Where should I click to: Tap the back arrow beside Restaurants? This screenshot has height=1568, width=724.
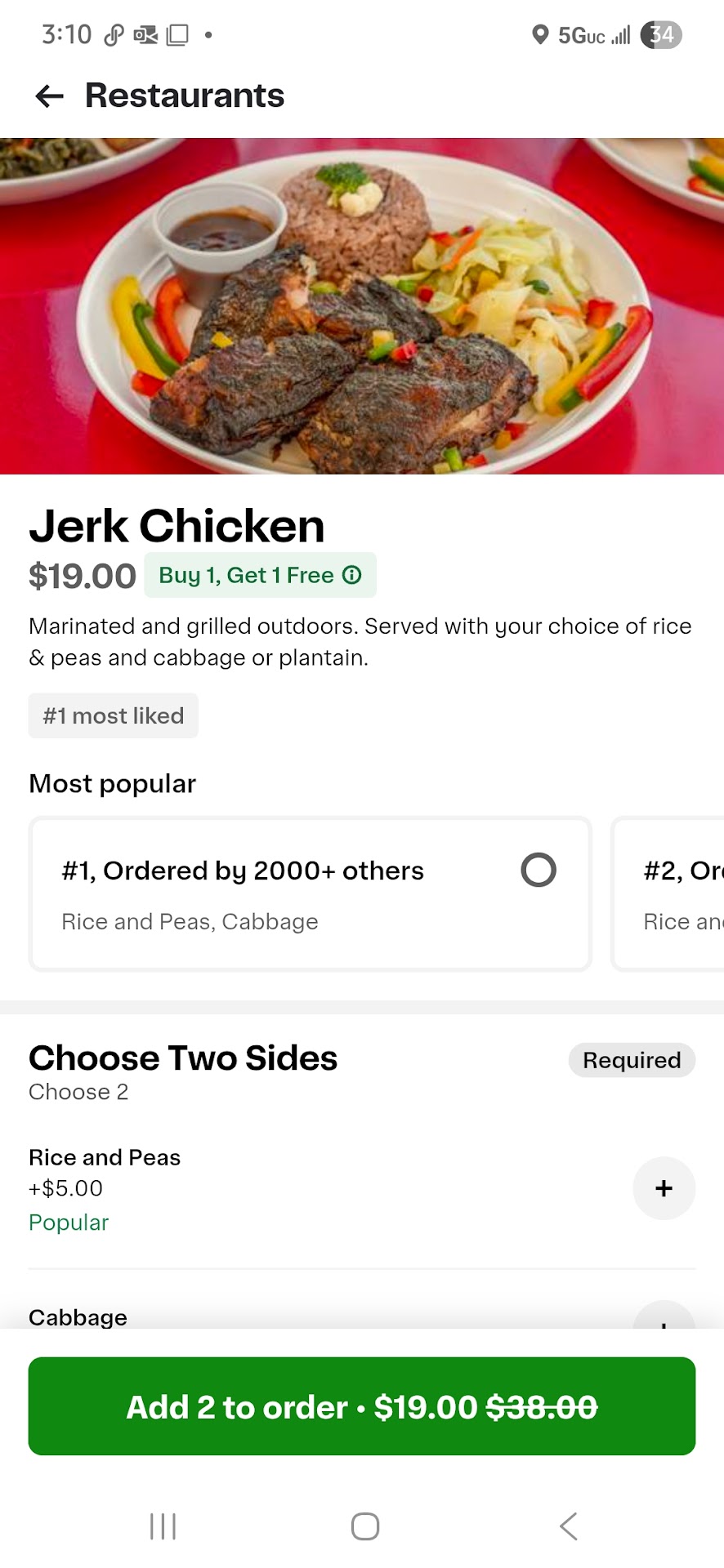click(x=50, y=96)
